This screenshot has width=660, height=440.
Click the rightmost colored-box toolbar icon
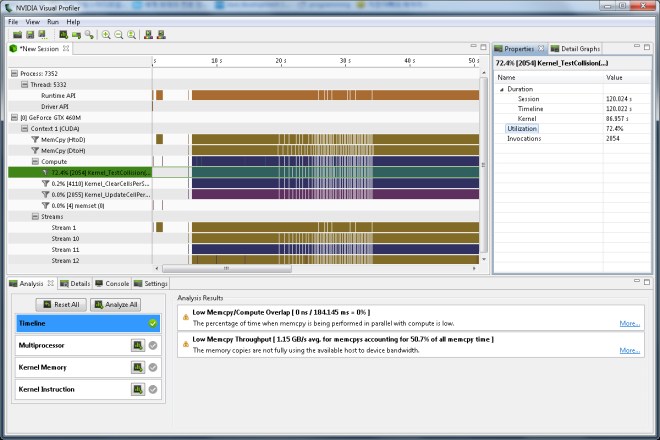(x=161, y=35)
